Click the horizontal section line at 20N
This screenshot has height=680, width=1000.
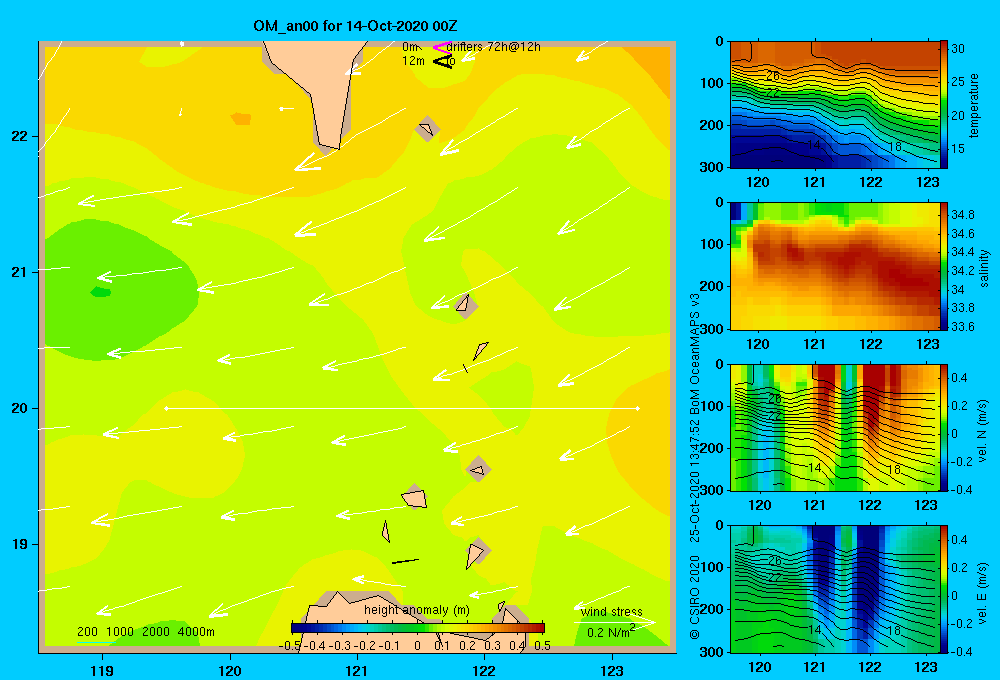point(402,408)
